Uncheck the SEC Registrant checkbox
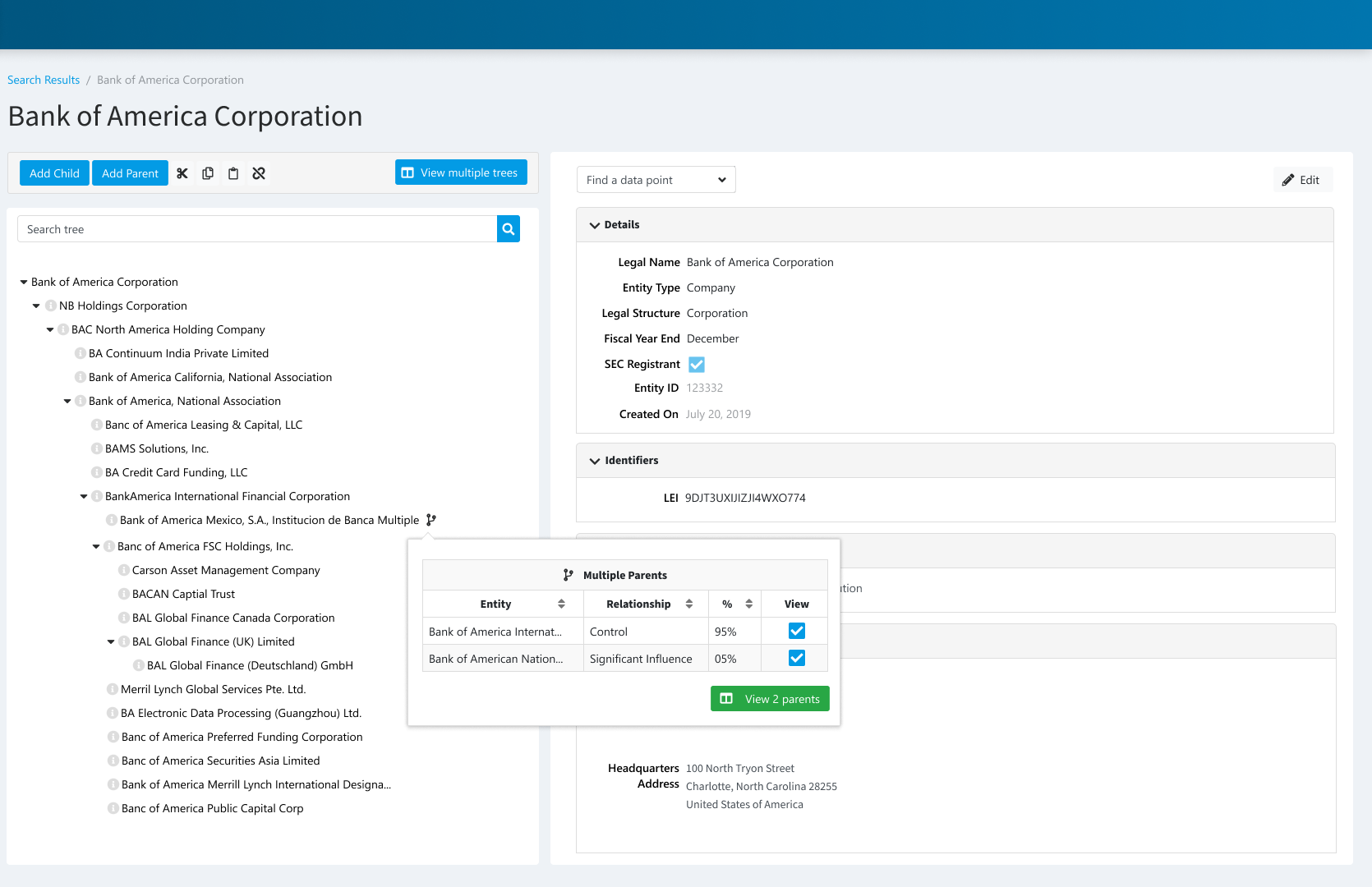This screenshot has height=887, width=1372. (x=696, y=364)
